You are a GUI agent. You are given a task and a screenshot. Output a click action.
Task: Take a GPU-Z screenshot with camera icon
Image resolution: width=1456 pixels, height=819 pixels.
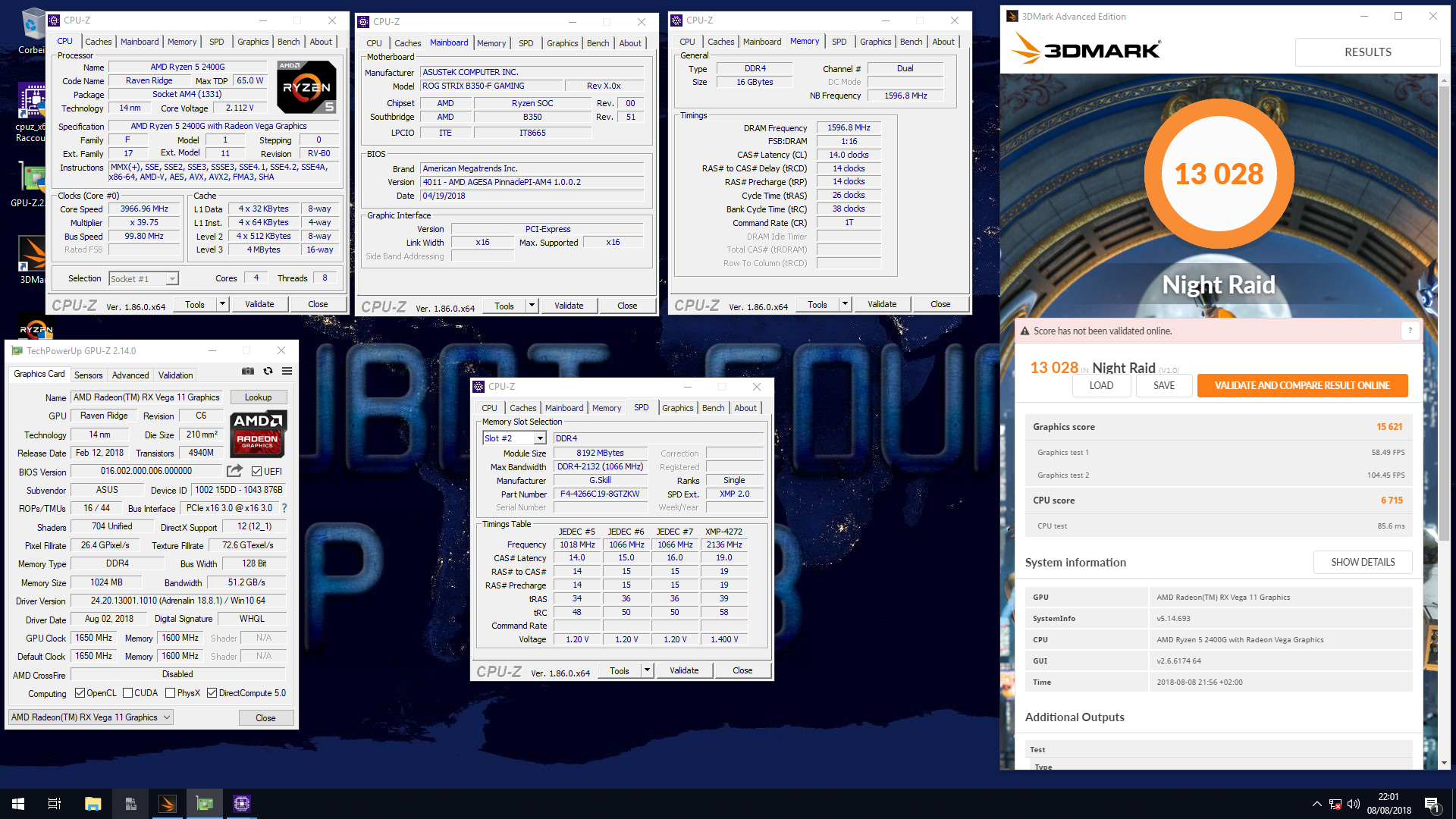248,372
